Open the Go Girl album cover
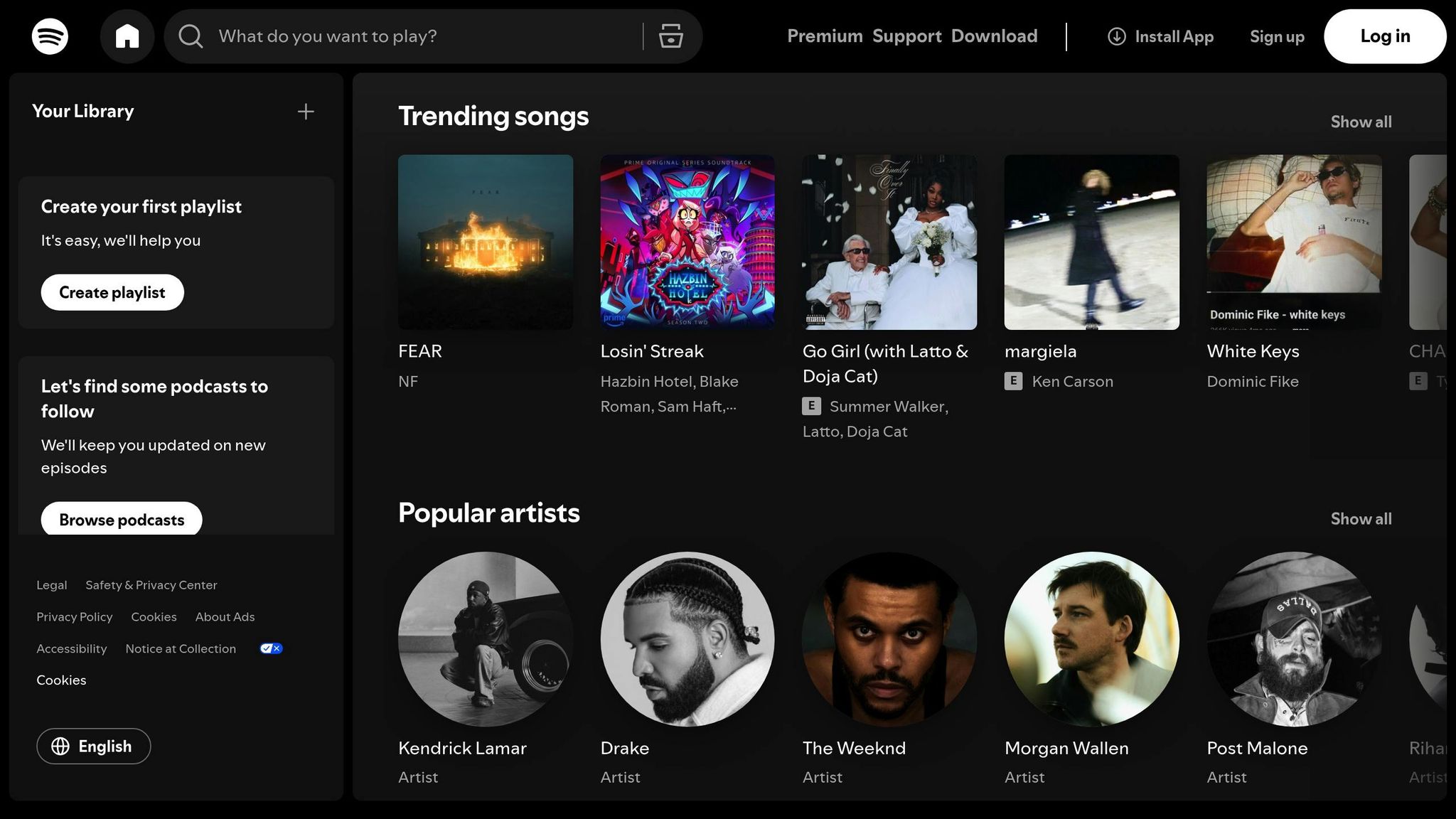The height and width of the screenshot is (819, 1456). click(889, 242)
